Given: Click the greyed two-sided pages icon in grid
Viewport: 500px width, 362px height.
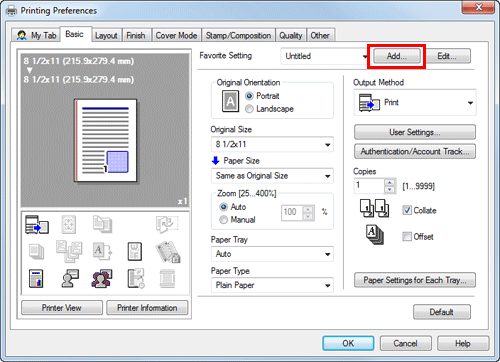Looking at the screenshot, I should click(102, 224).
